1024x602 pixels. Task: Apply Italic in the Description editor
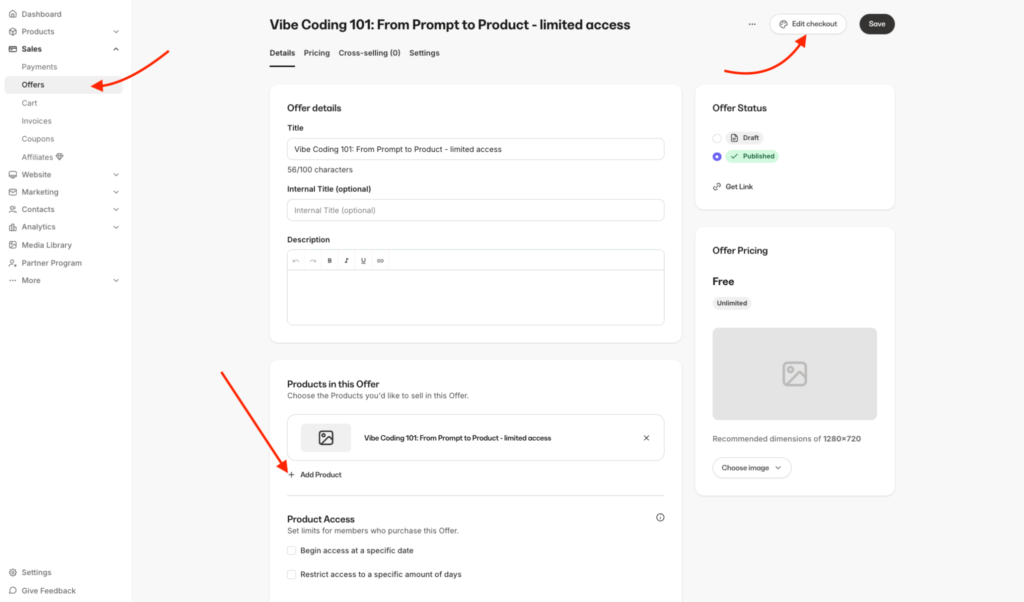(x=346, y=260)
